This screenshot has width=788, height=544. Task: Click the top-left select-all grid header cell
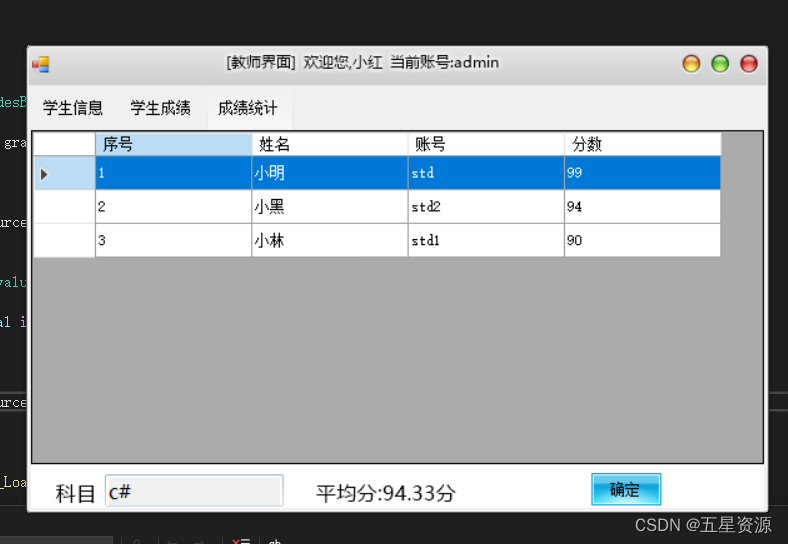[x=64, y=144]
